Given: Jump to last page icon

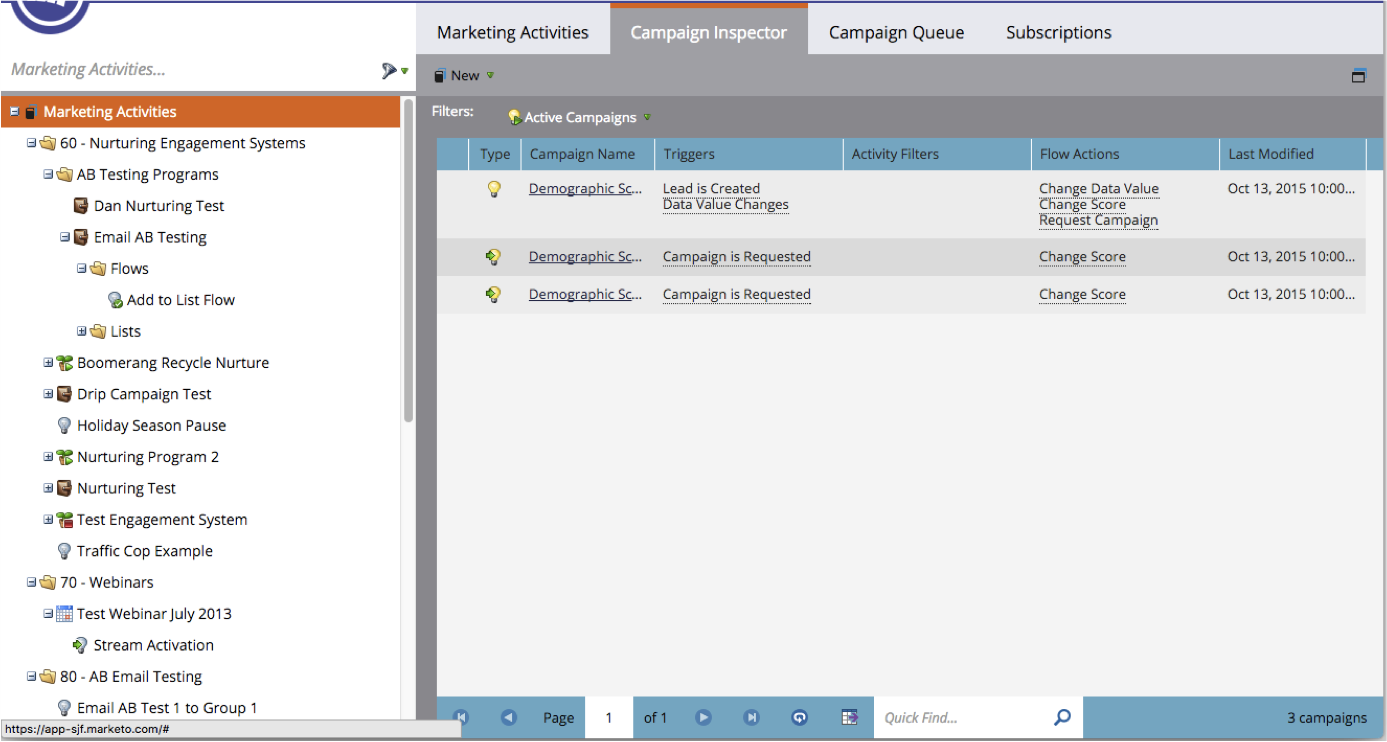Looking at the screenshot, I should pyautogui.click(x=751, y=717).
